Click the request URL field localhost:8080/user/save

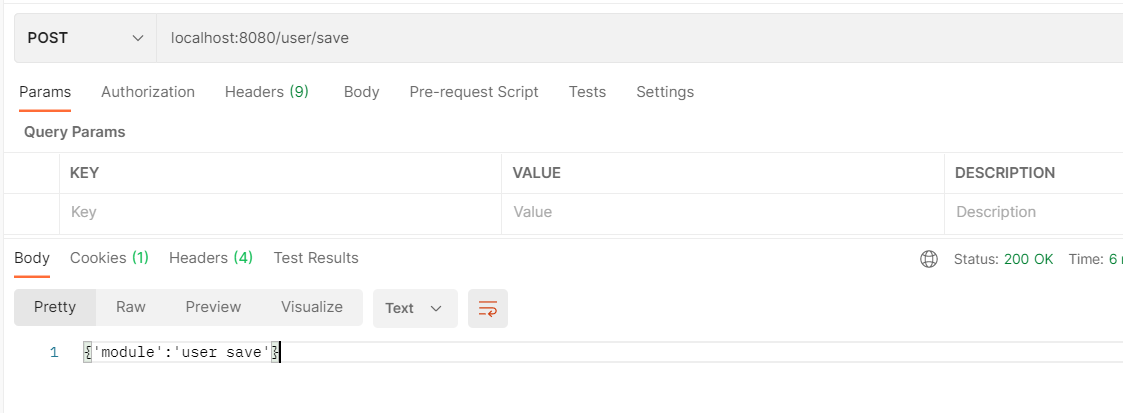click(x=600, y=38)
